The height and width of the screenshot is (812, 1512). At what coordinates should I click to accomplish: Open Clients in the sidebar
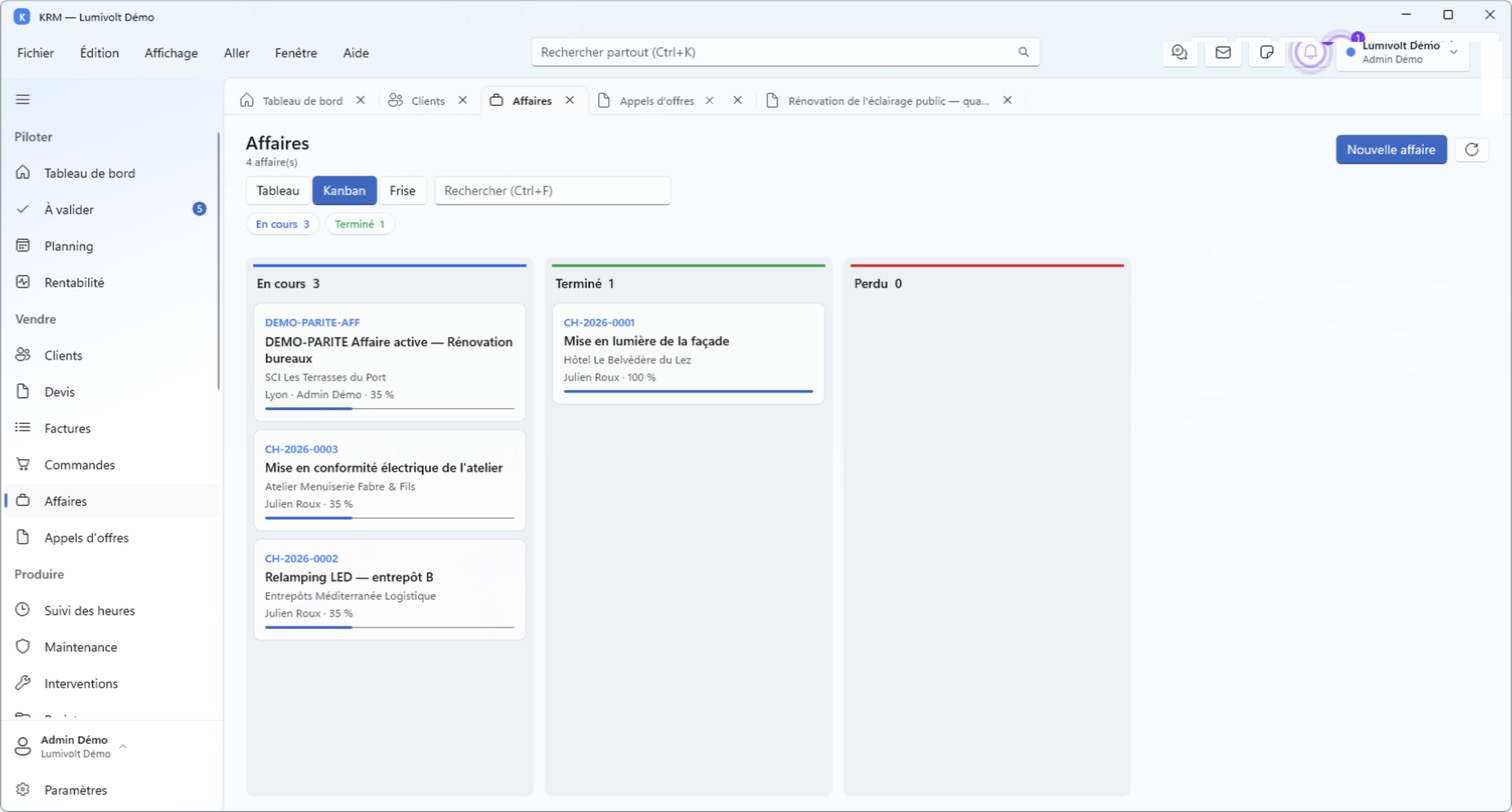point(110,355)
